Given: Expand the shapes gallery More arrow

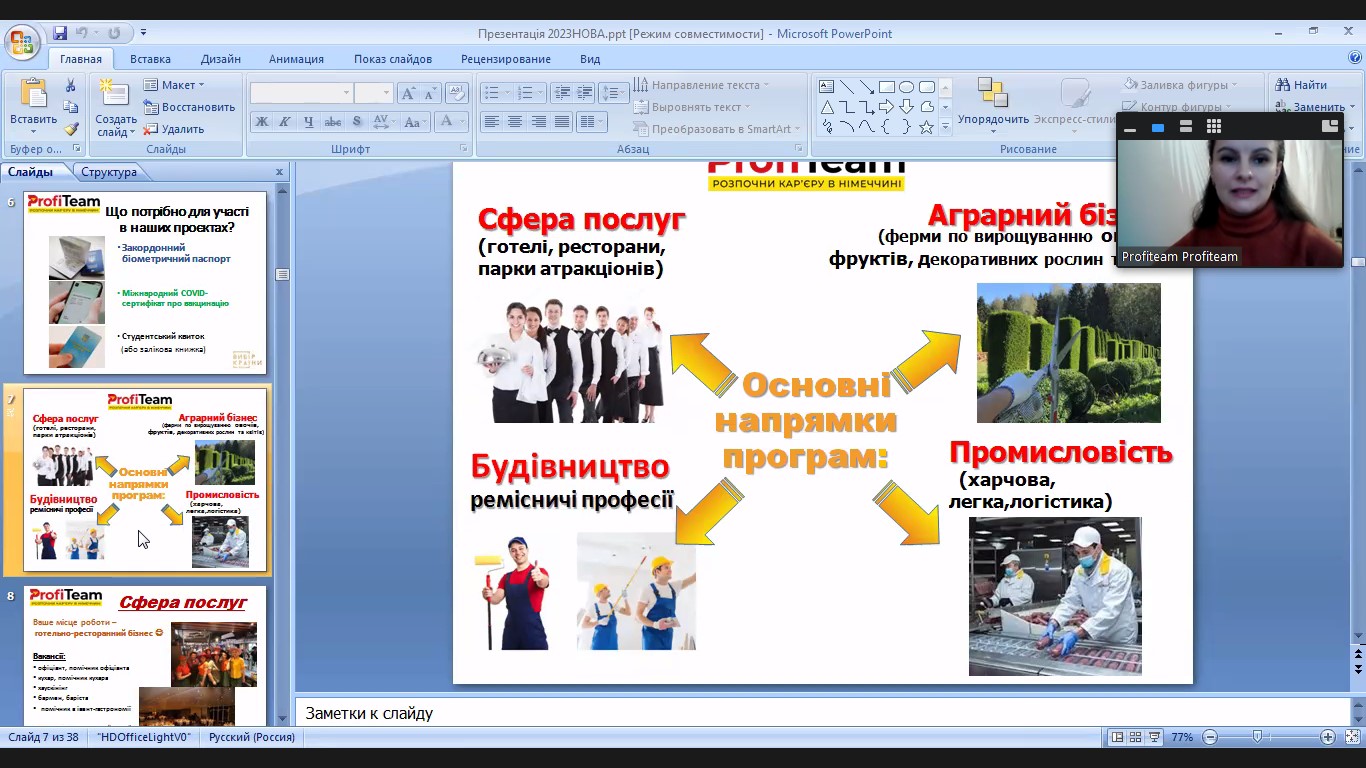Looking at the screenshot, I should point(945,127).
